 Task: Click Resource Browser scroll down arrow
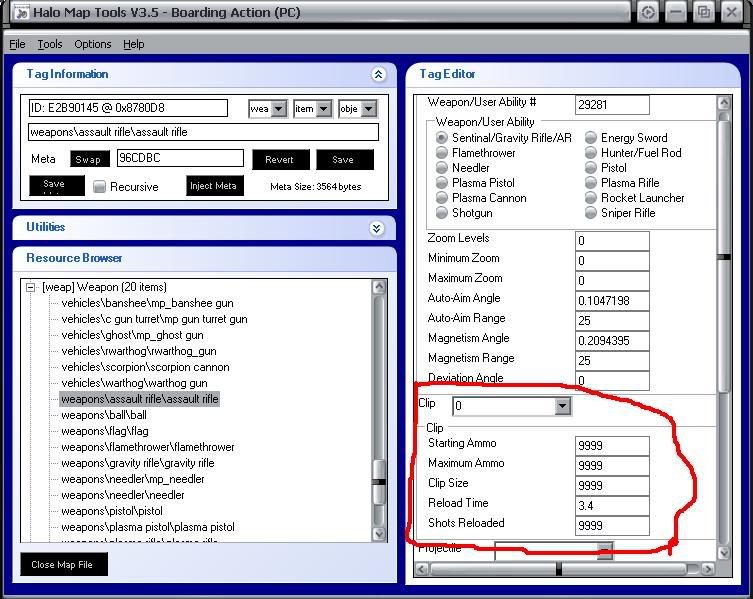(x=379, y=534)
